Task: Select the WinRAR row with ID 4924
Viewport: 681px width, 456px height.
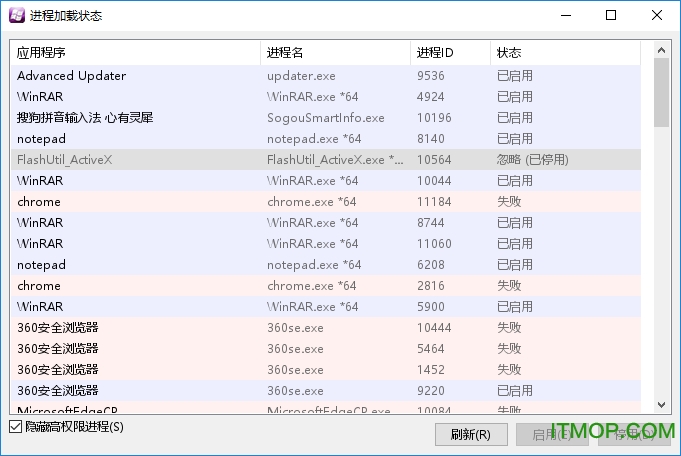Action: coord(326,97)
